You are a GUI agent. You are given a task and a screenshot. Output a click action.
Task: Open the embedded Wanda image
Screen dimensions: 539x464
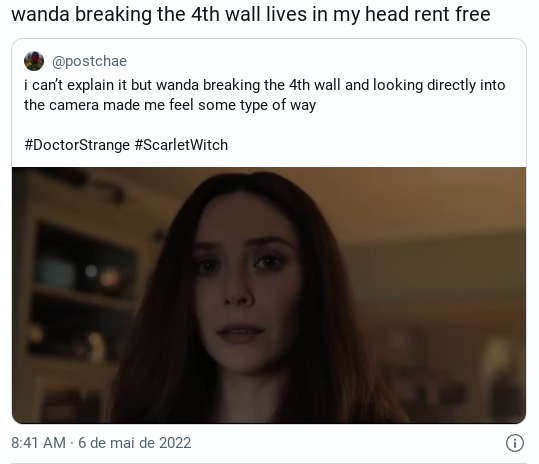(269, 295)
